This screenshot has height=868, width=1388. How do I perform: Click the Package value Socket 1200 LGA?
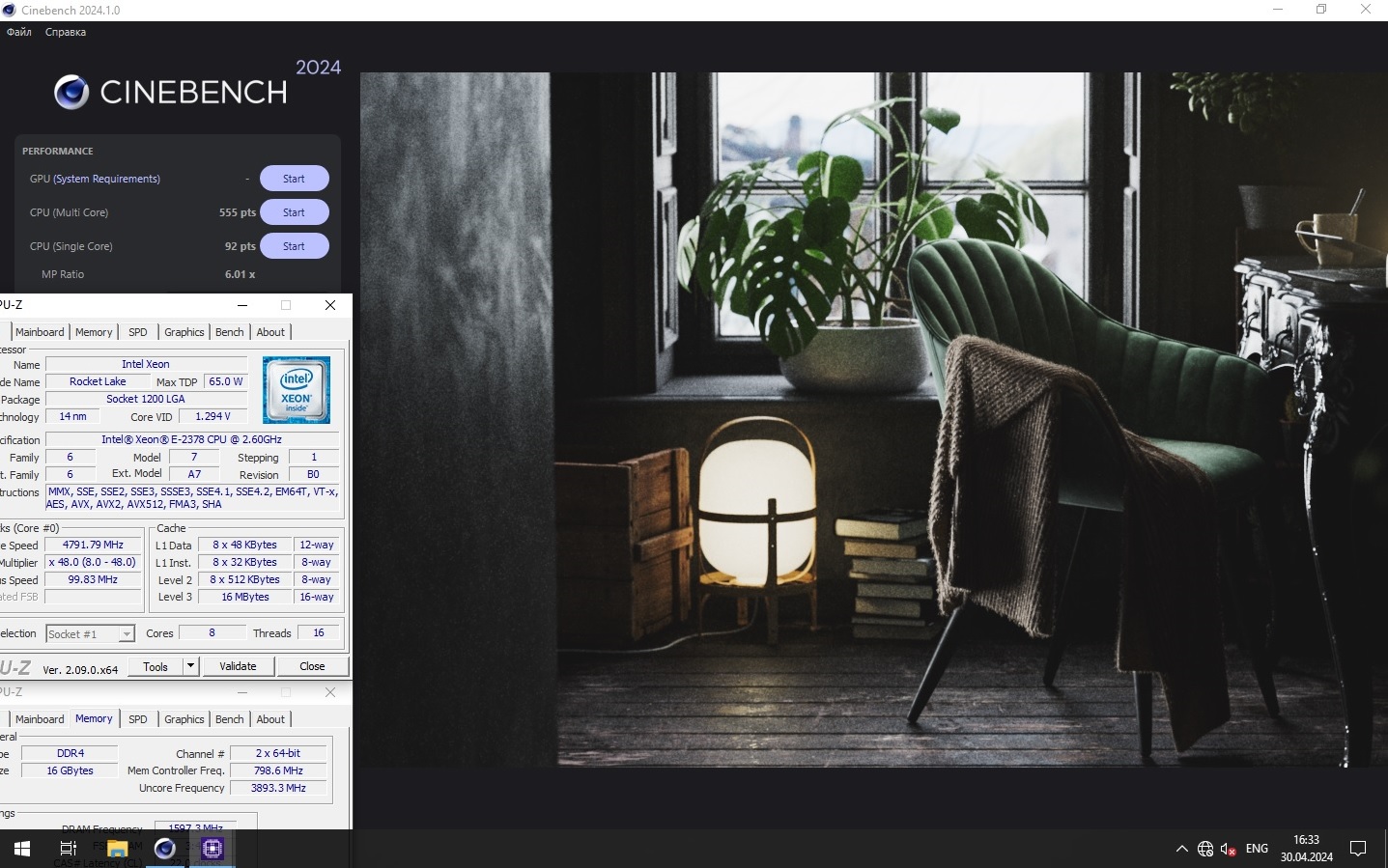tap(146, 399)
